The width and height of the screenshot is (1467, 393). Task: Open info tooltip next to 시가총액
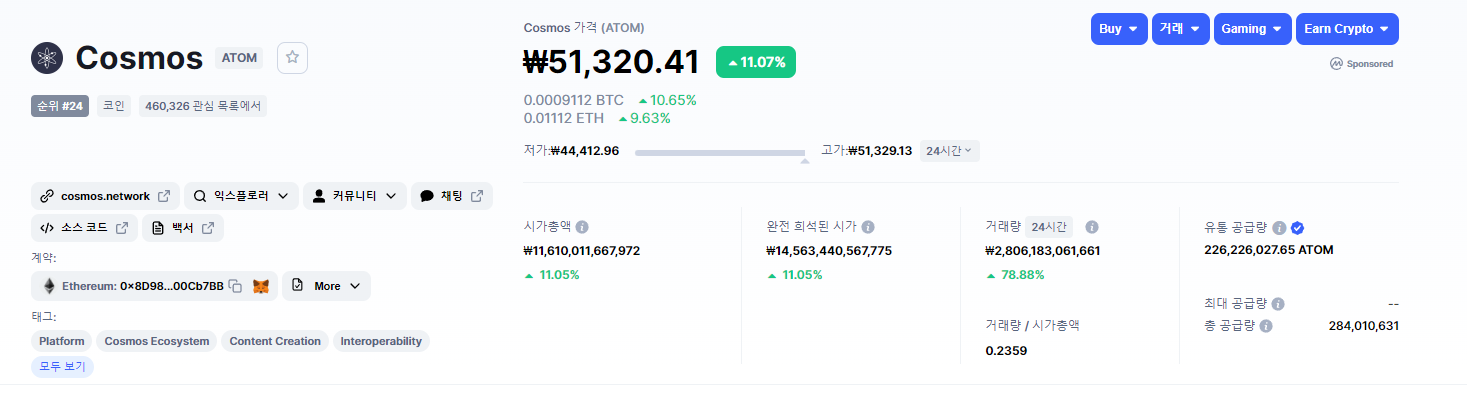[x=582, y=227]
